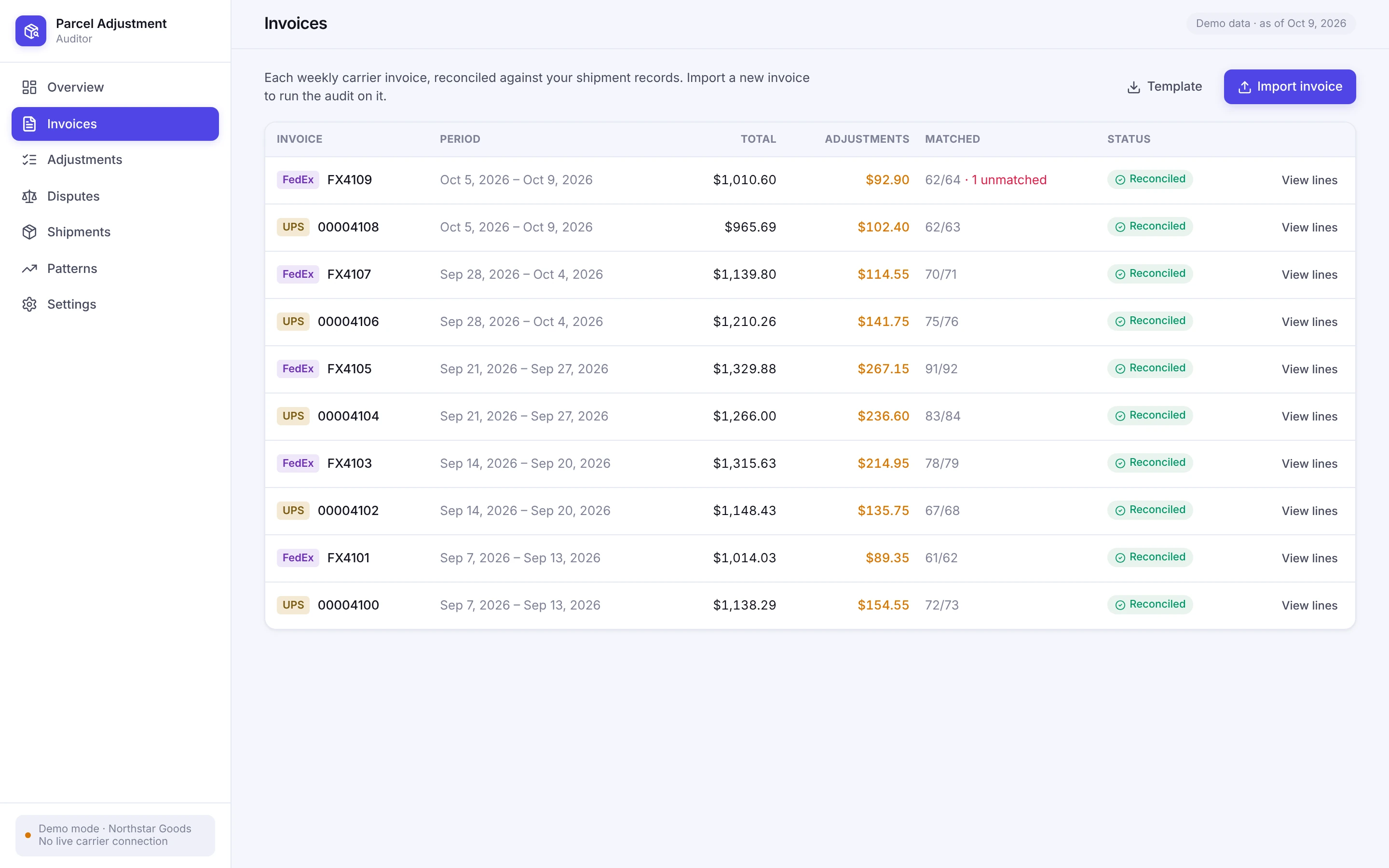View lines for invoice 00004102

(x=1309, y=511)
